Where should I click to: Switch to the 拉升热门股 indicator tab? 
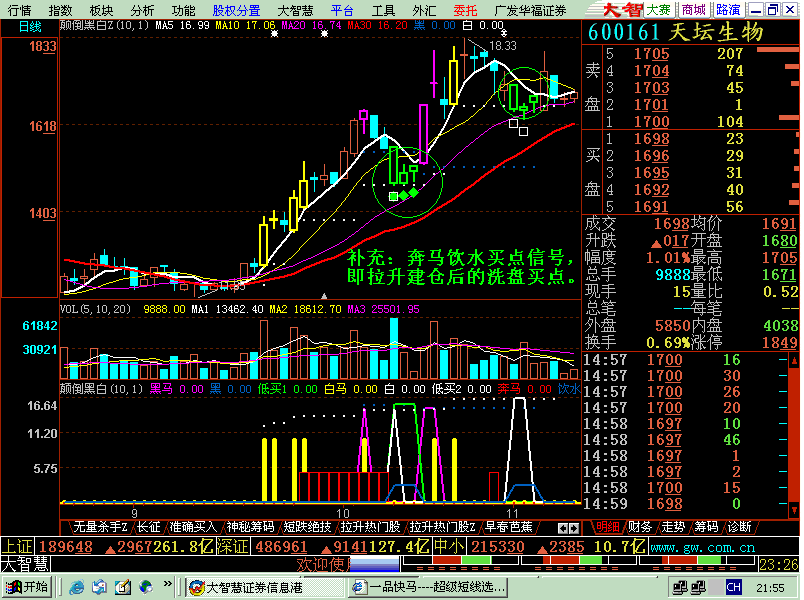point(370,527)
